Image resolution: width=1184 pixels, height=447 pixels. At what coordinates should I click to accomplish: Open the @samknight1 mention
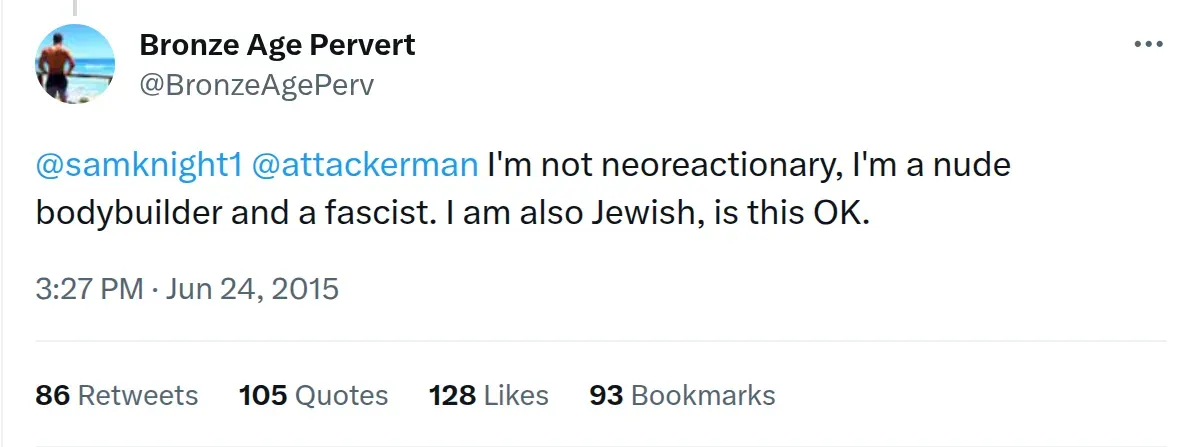[x=139, y=164]
